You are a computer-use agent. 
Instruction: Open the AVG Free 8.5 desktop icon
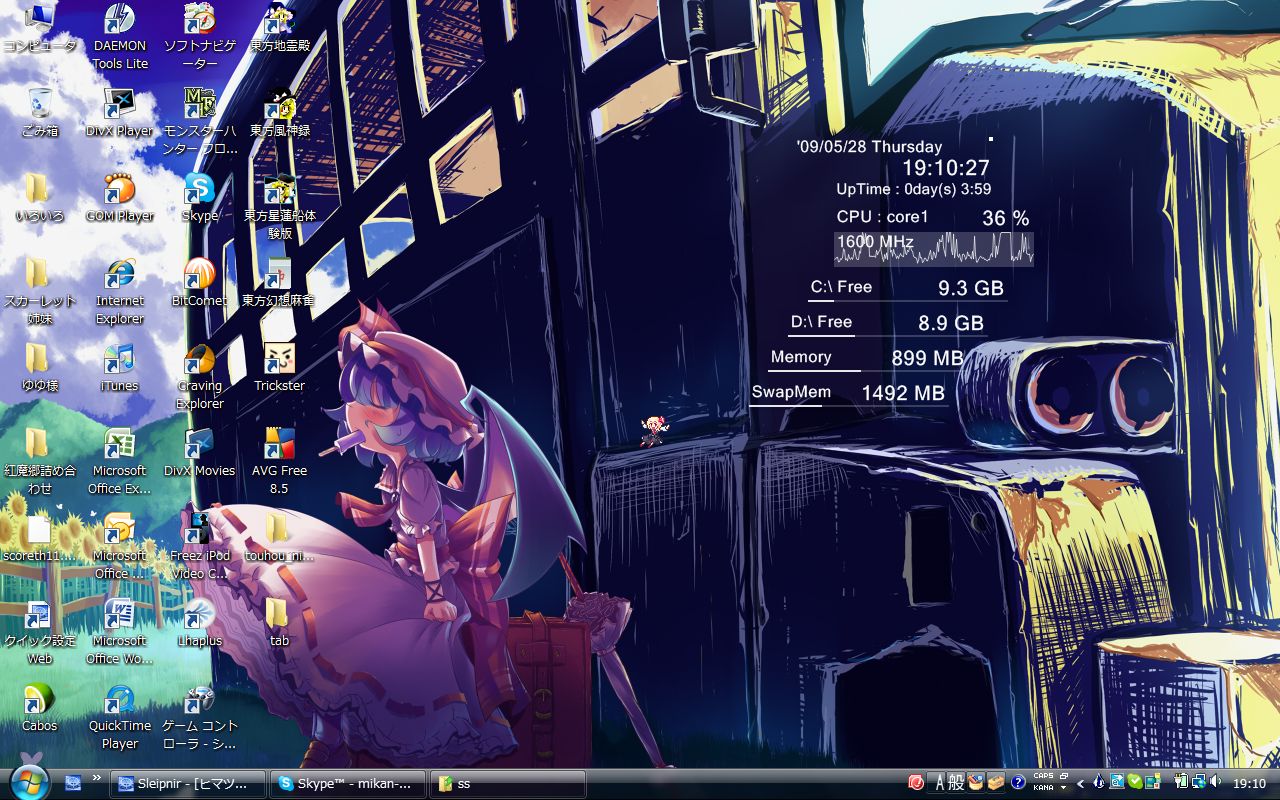tap(279, 462)
